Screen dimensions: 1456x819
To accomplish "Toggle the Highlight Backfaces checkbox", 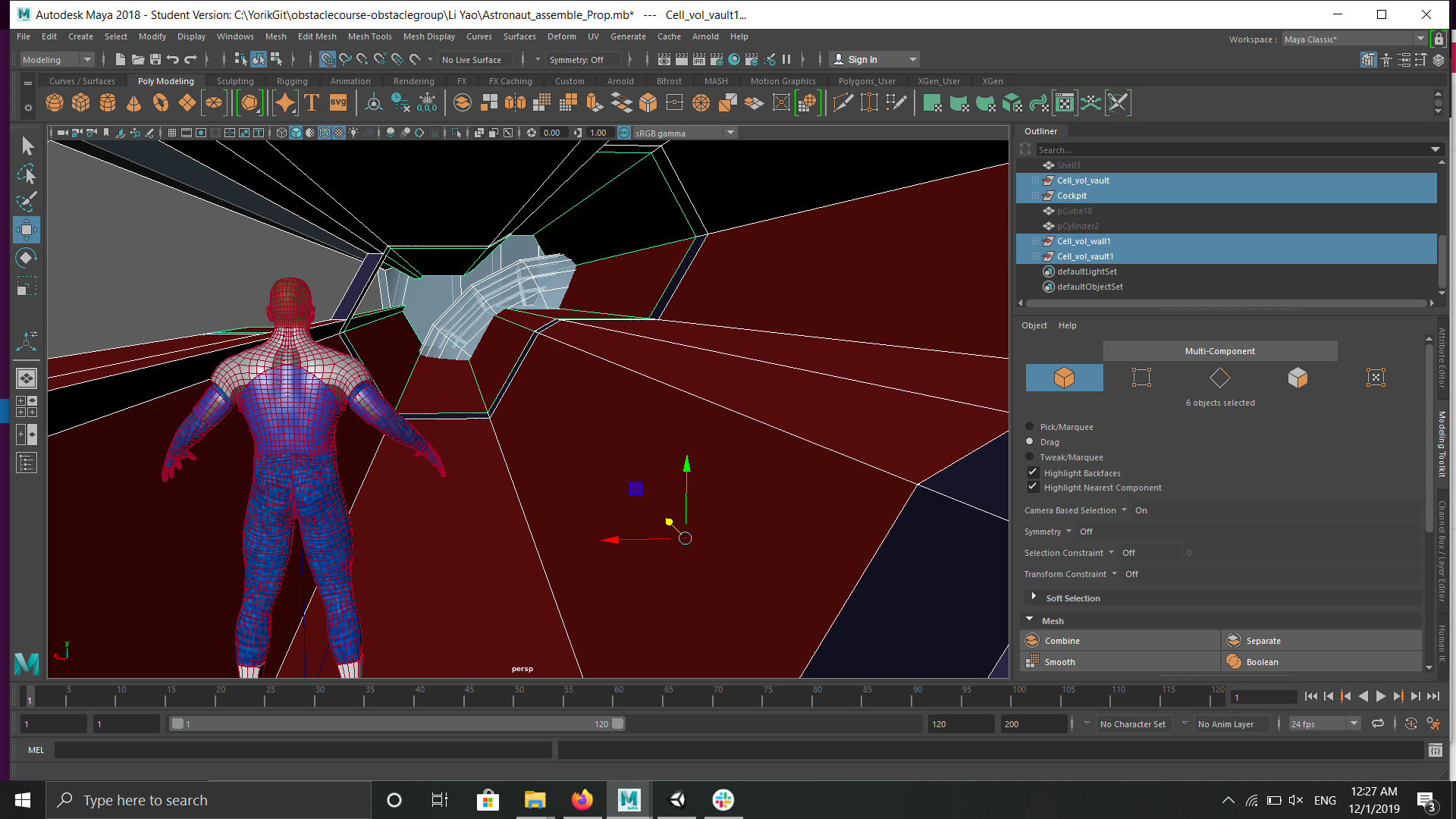I will click(x=1033, y=472).
